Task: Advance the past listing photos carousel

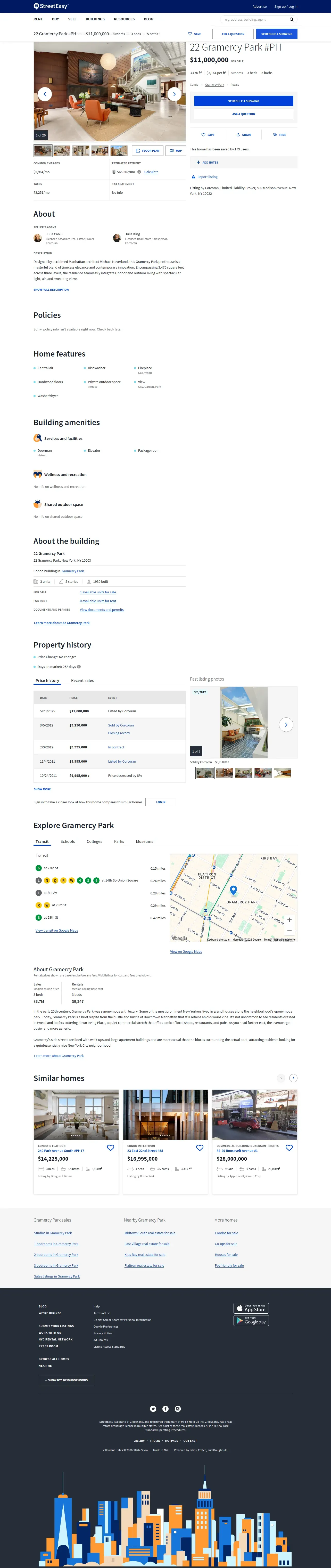Action: click(286, 724)
